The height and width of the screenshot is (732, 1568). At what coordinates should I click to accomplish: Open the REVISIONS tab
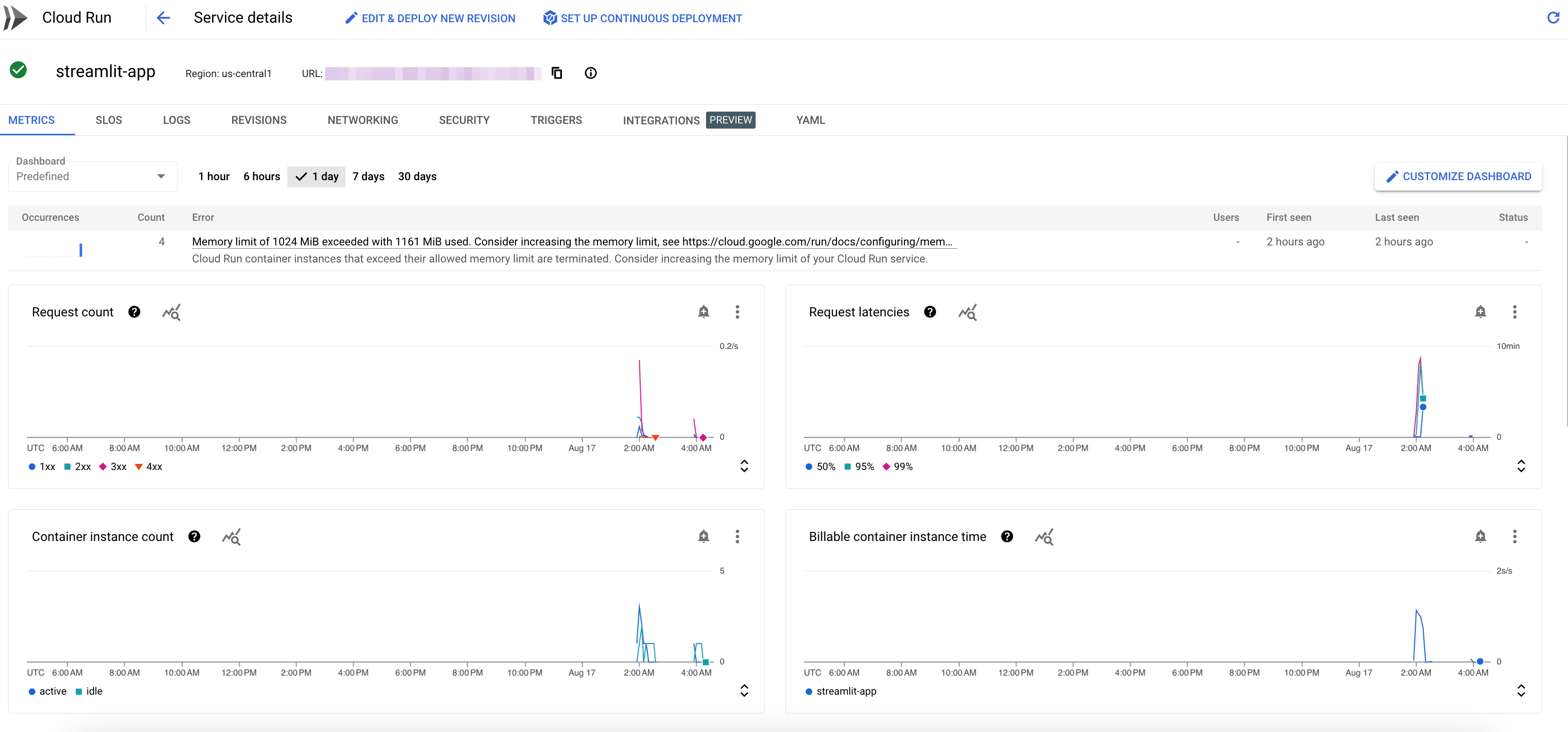tap(258, 121)
